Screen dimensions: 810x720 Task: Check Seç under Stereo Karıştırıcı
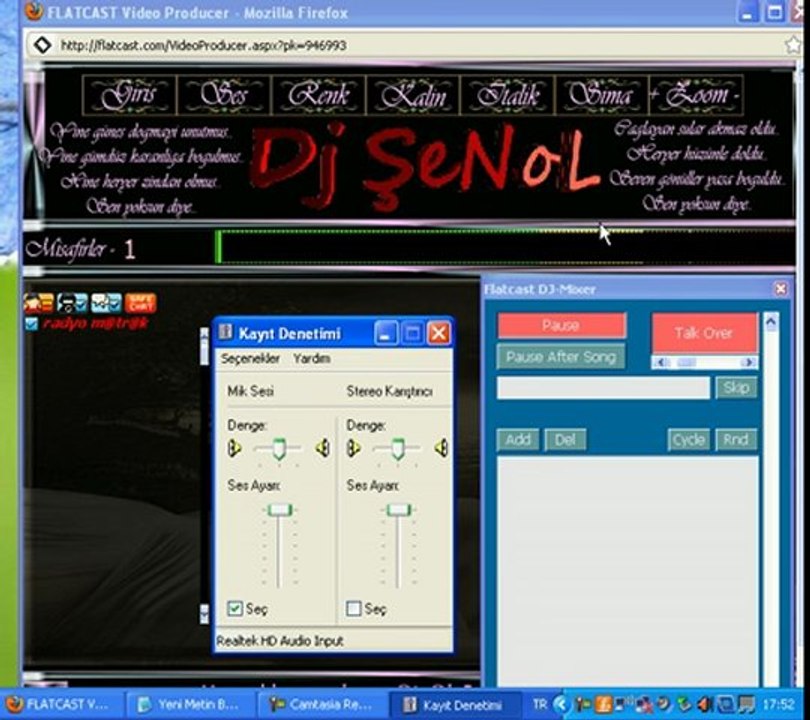point(354,608)
